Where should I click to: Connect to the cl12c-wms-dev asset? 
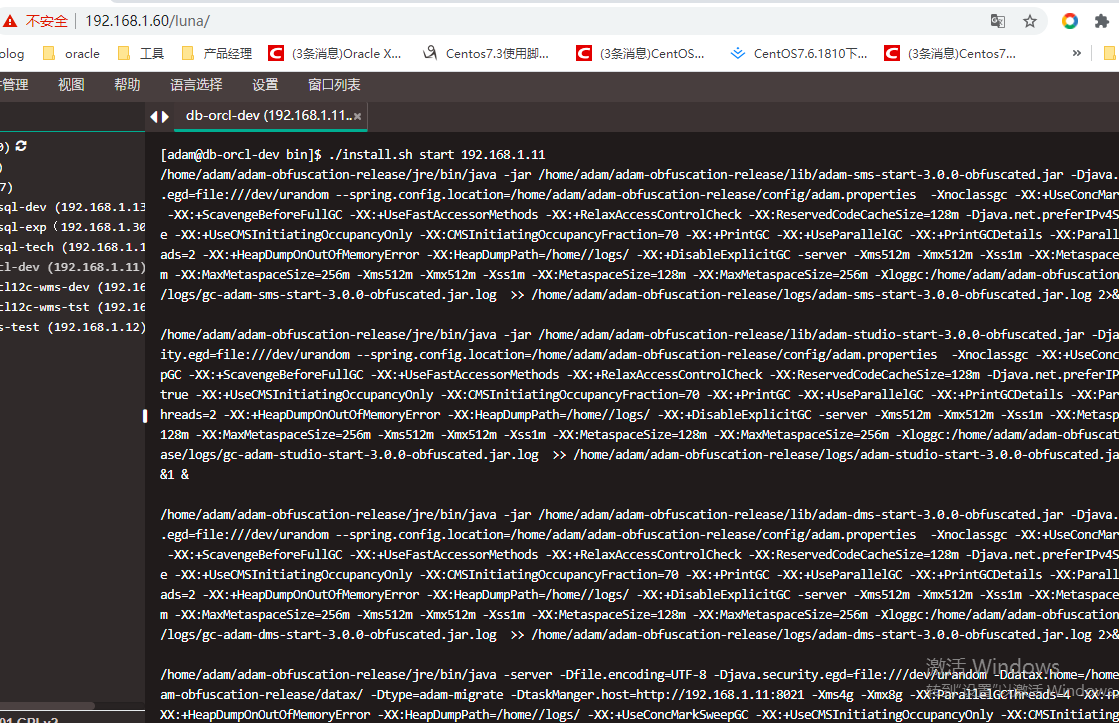(x=73, y=287)
